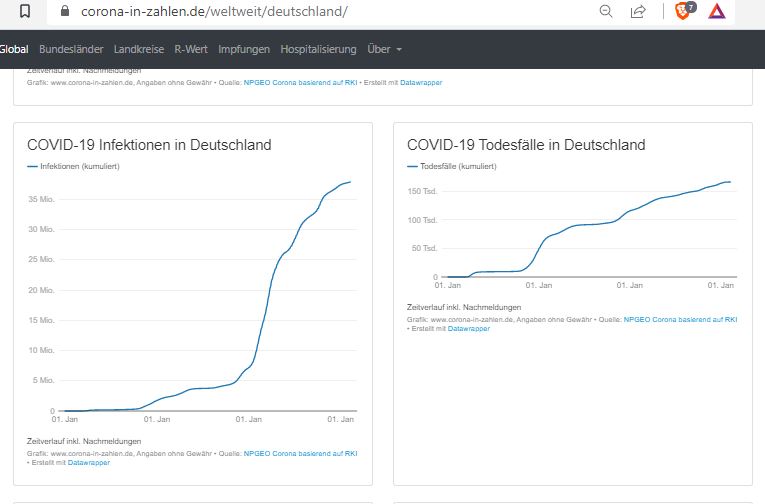Open the R-Wert page
The width and height of the screenshot is (765, 504).
[x=191, y=49]
